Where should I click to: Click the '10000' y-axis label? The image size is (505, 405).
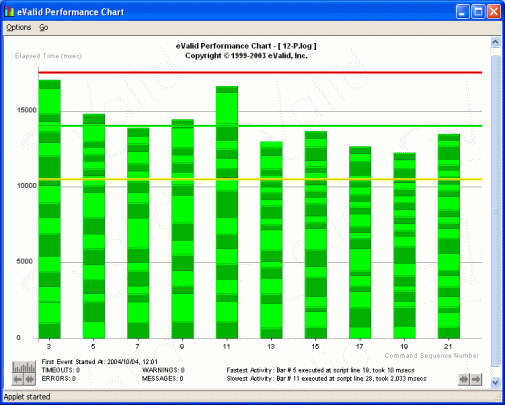click(x=27, y=186)
